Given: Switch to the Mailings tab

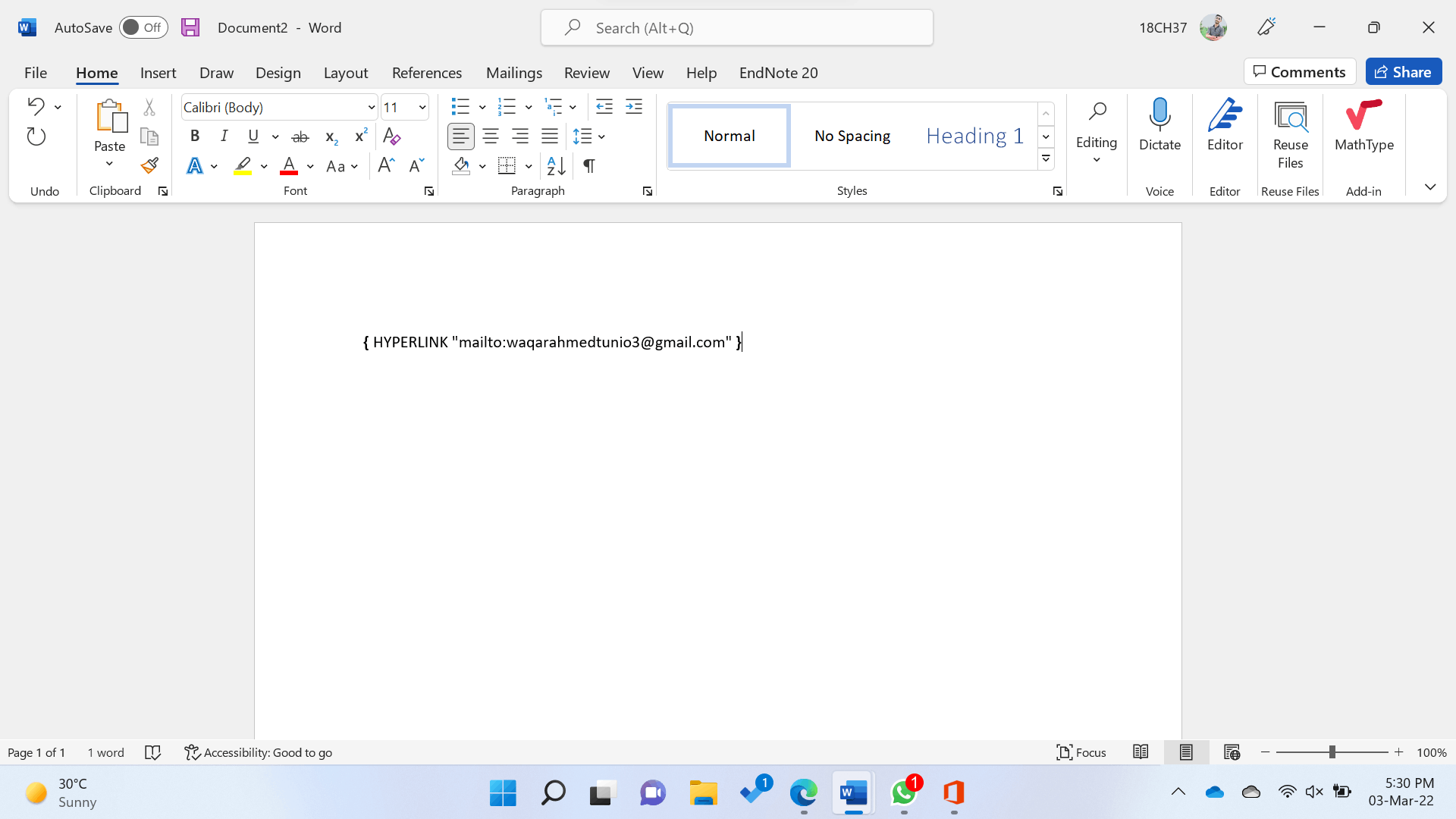Looking at the screenshot, I should point(513,73).
